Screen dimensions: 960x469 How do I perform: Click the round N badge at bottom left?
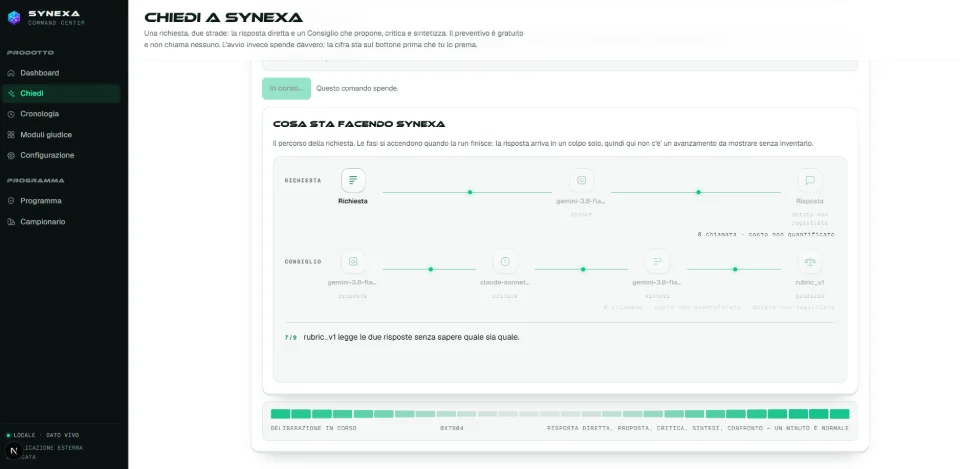(x=14, y=451)
